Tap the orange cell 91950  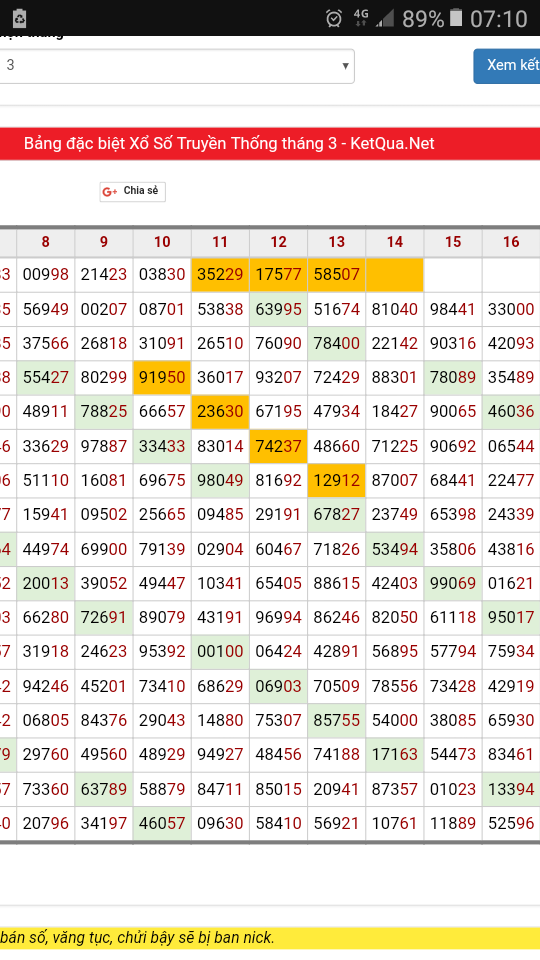click(x=162, y=377)
